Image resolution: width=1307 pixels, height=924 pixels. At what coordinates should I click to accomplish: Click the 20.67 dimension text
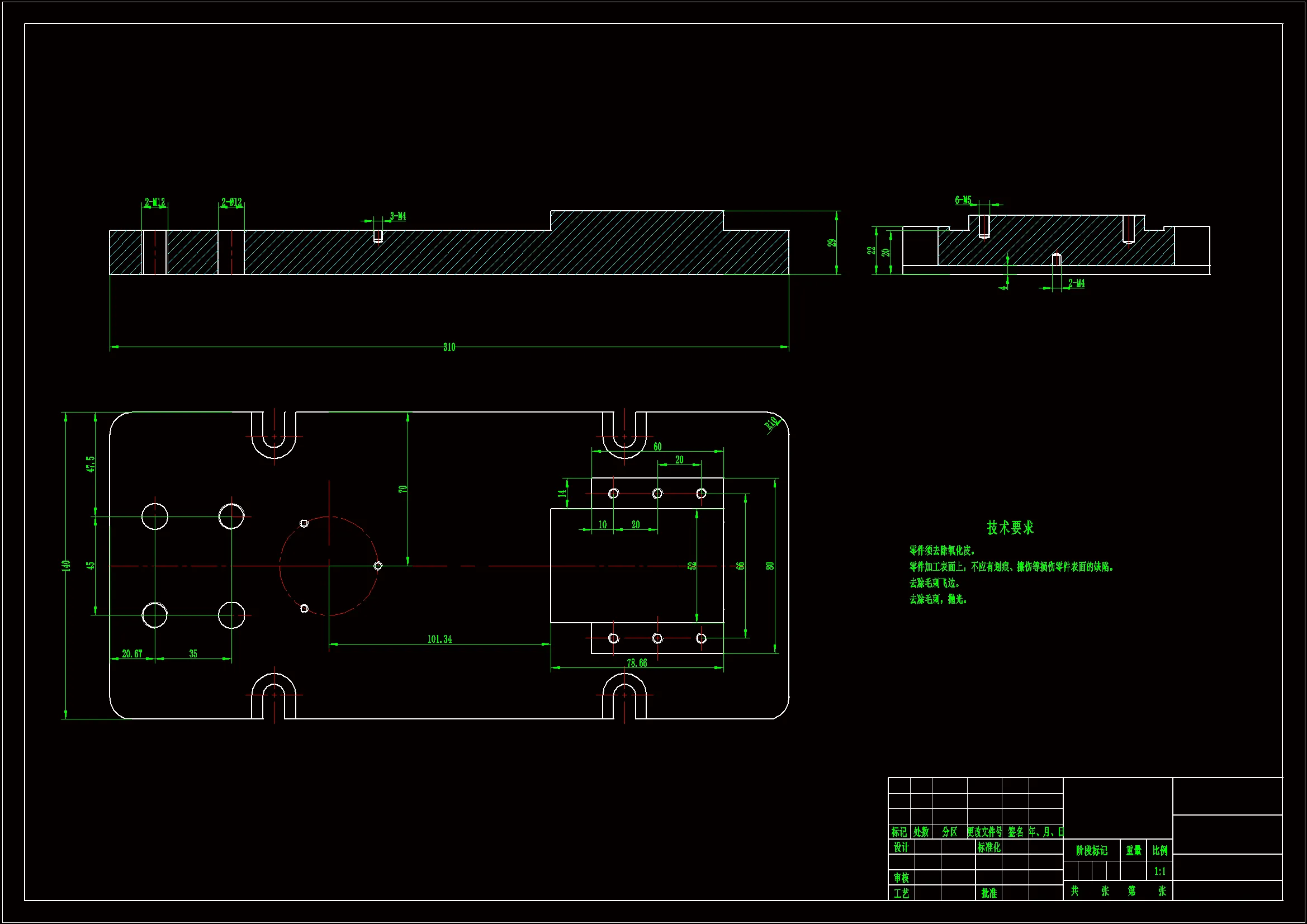132,654
